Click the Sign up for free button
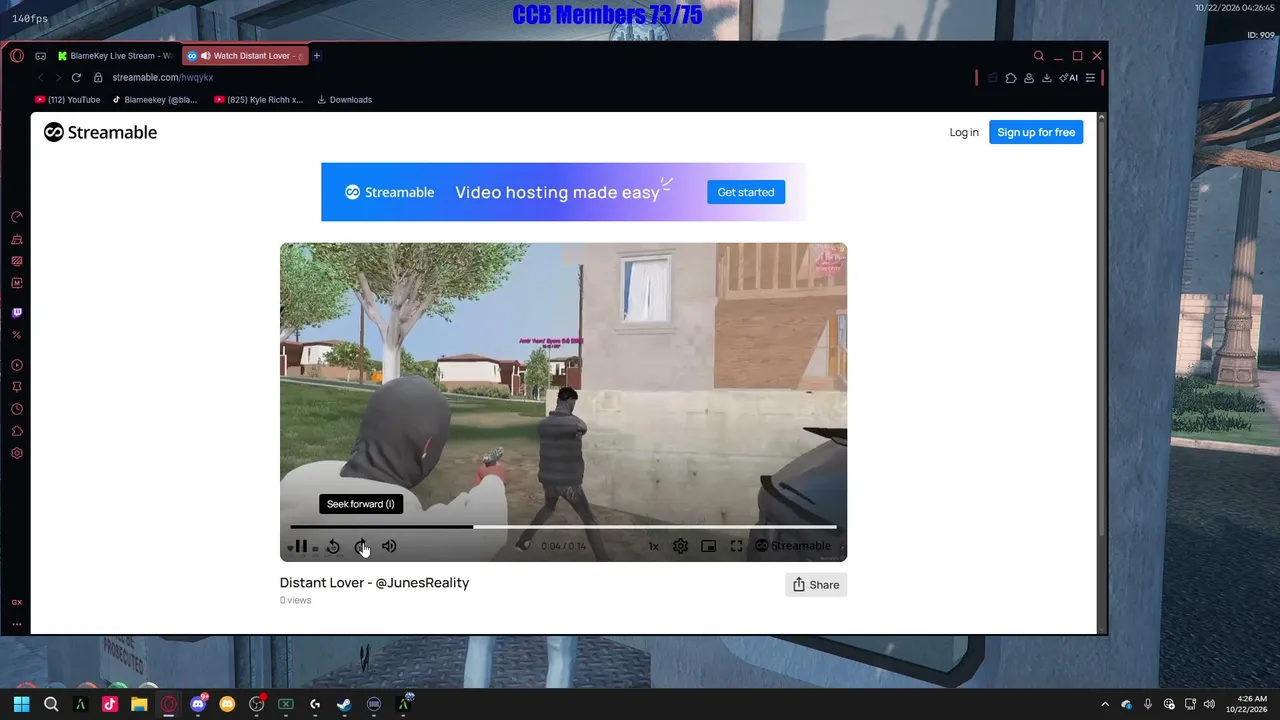 pyautogui.click(x=1036, y=132)
